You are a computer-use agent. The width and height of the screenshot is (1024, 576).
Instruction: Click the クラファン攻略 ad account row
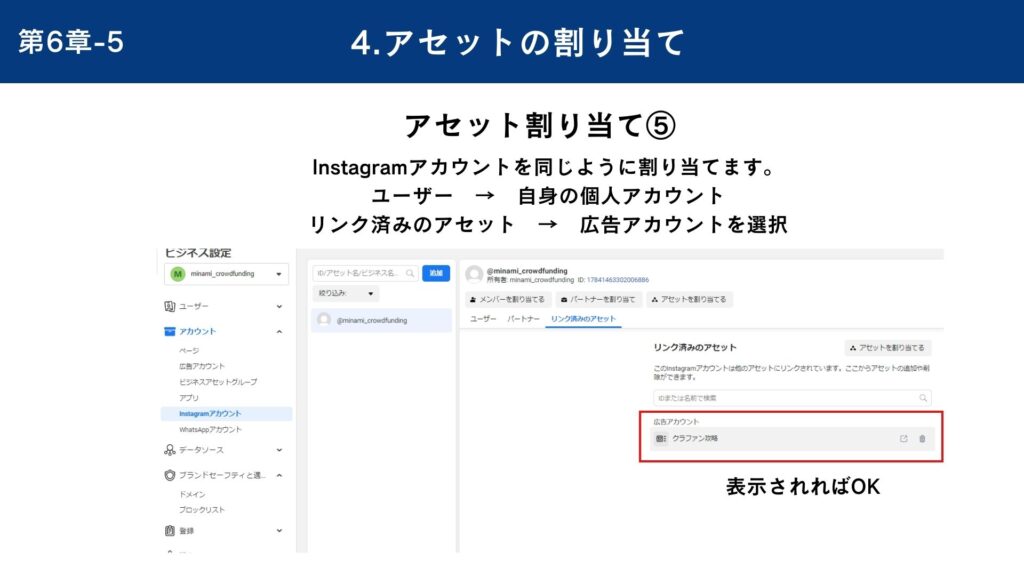[792, 439]
